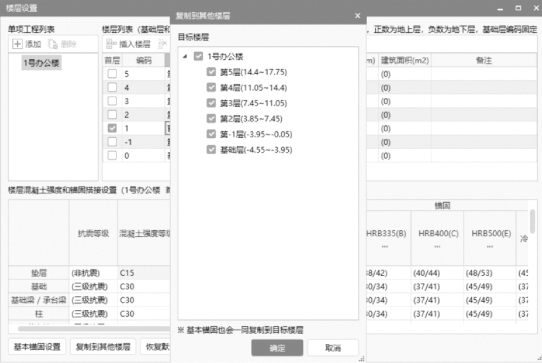Check the 首层 box for floor 3
Image resolution: width=542 pixels, height=363 pixels.
(112, 101)
